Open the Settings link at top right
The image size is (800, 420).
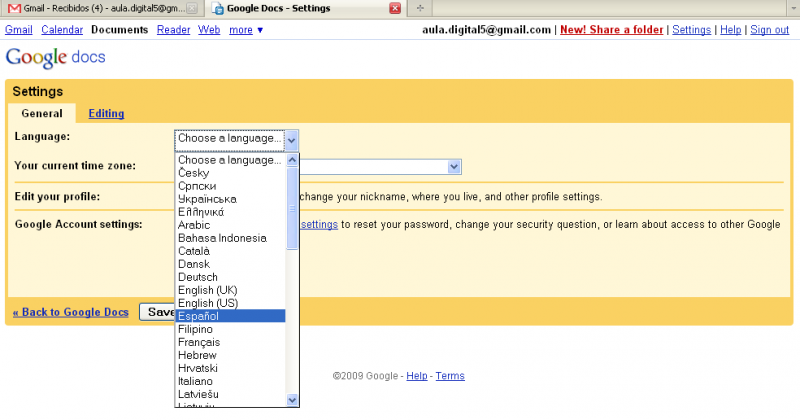(691, 30)
